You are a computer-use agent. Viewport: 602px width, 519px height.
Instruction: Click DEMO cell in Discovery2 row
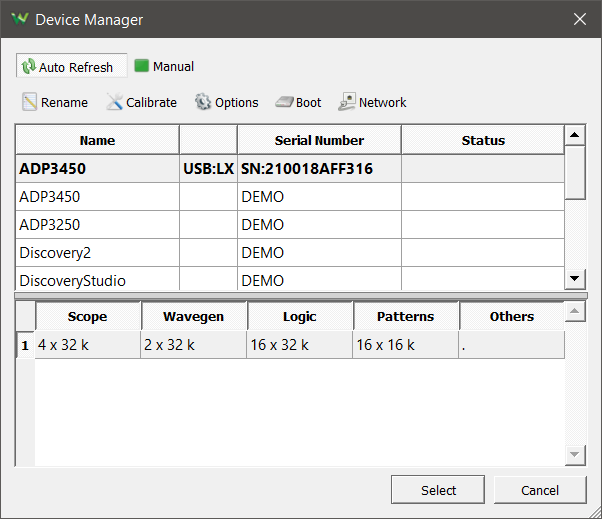point(319,253)
